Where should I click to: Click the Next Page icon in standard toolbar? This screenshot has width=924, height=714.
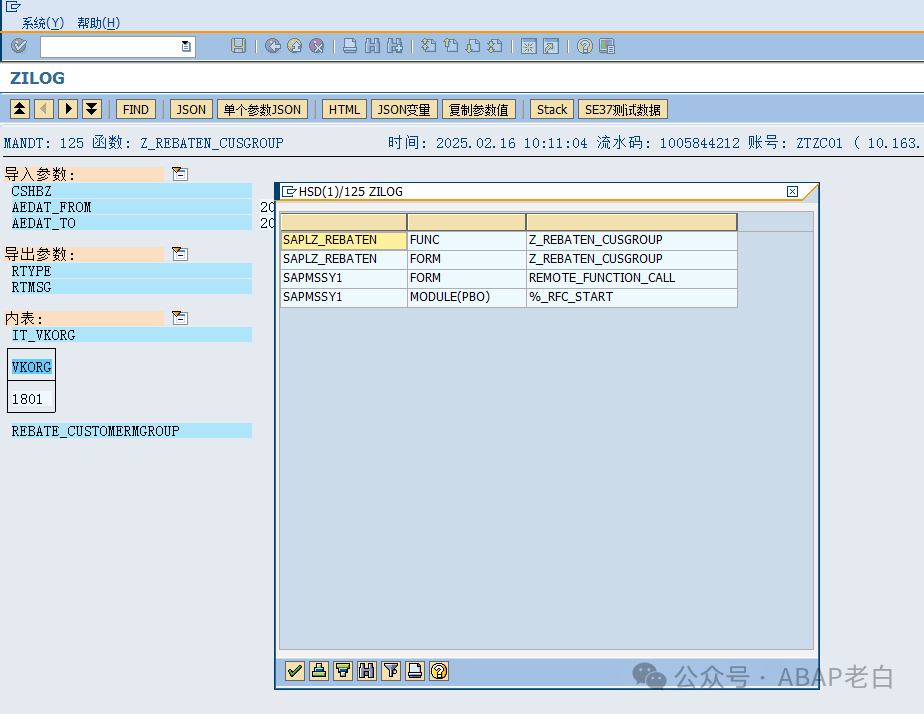point(473,46)
